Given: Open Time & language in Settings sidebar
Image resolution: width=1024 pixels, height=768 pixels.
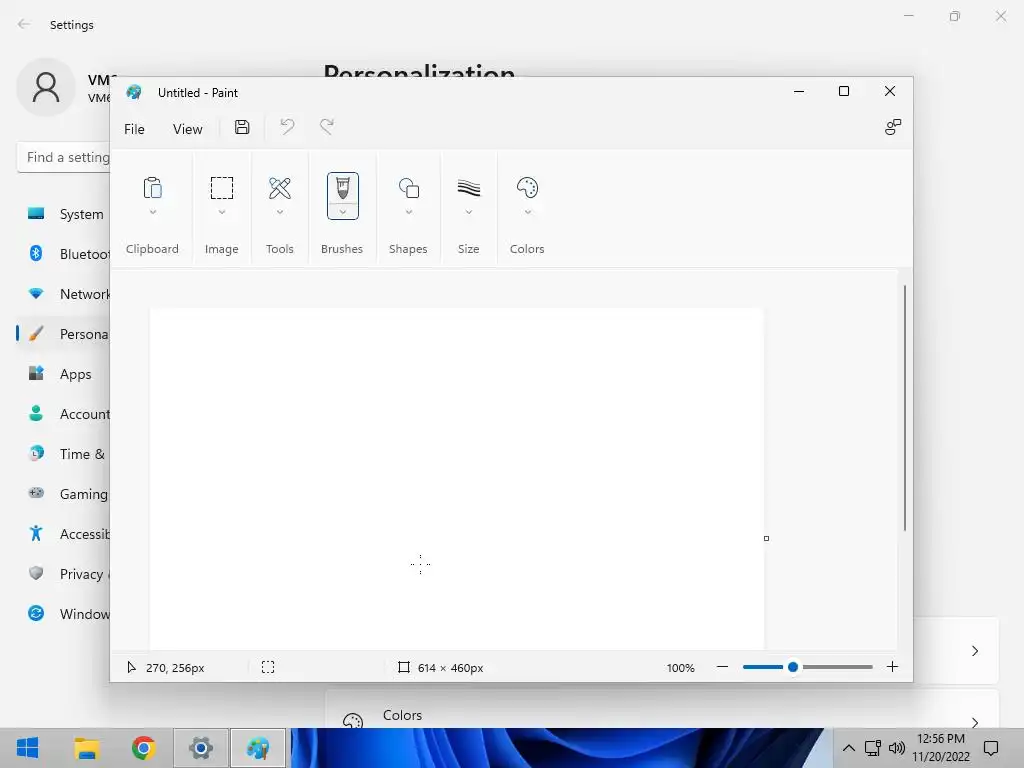Looking at the screenshot, I should pyautogui.click(x=65, y=454).
